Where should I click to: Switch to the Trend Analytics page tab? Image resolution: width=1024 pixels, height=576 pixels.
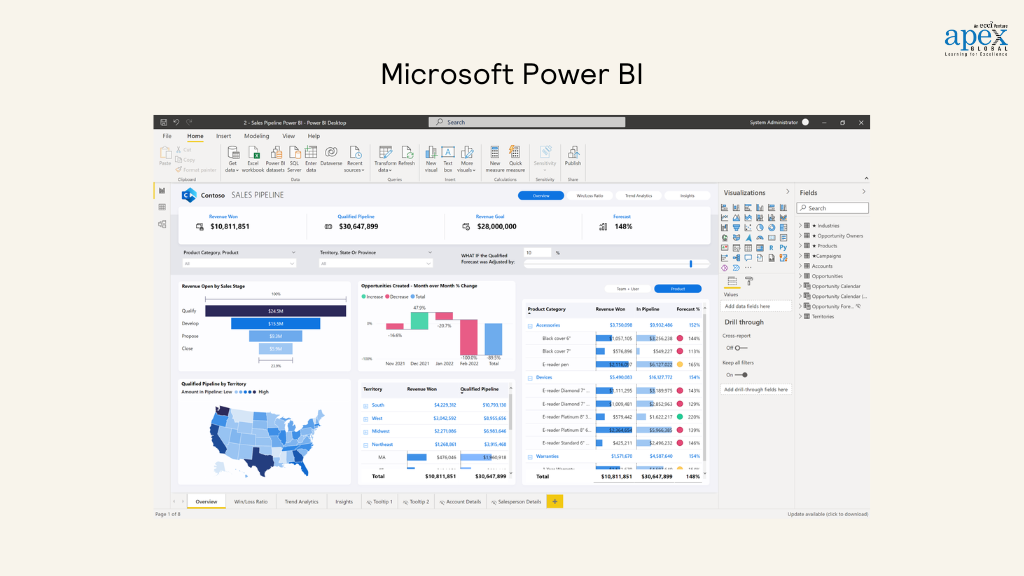(x=302, y=502)
